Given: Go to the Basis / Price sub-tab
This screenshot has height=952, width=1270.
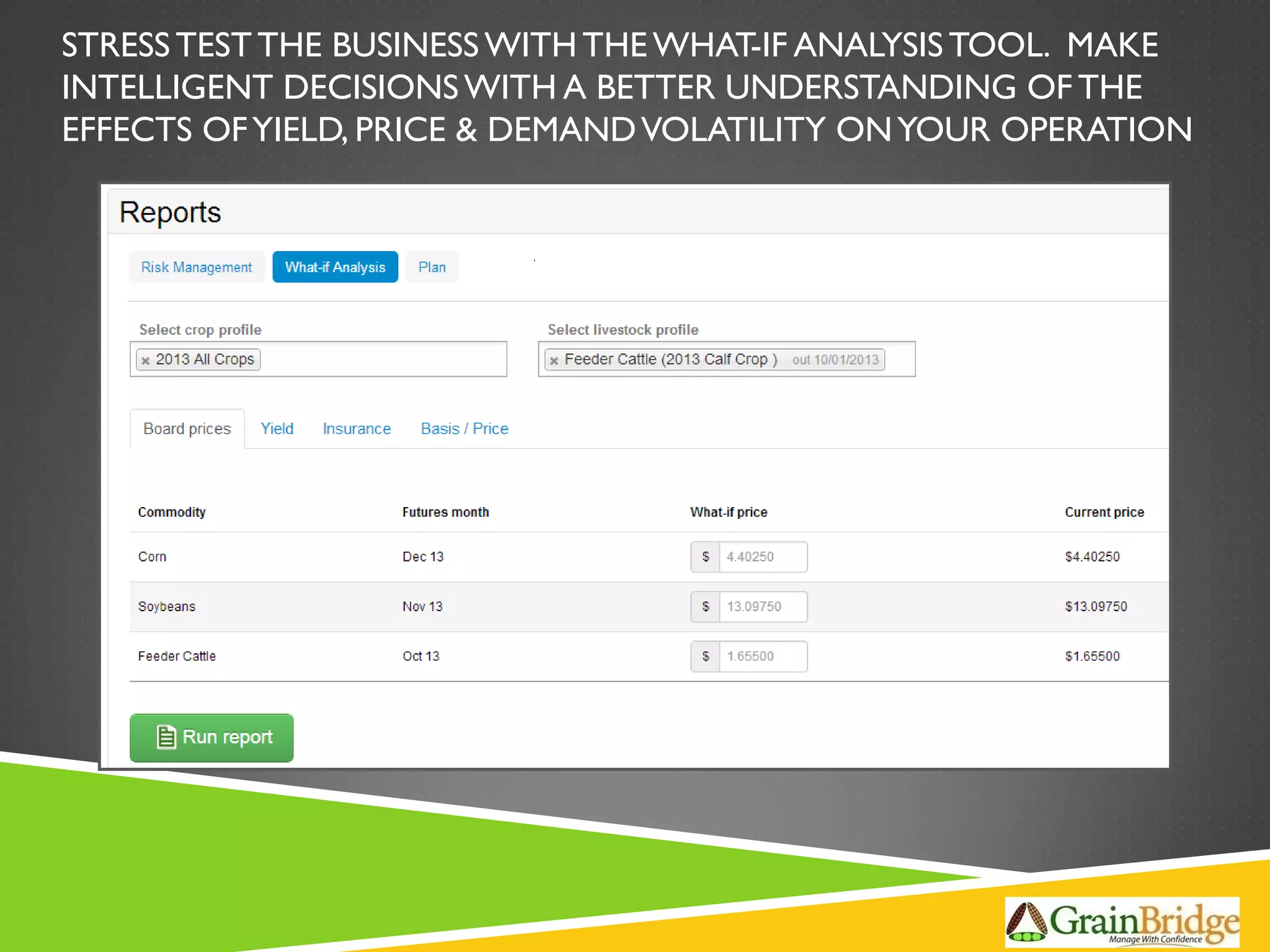Looking at the screenshot, I should point(464,429).
